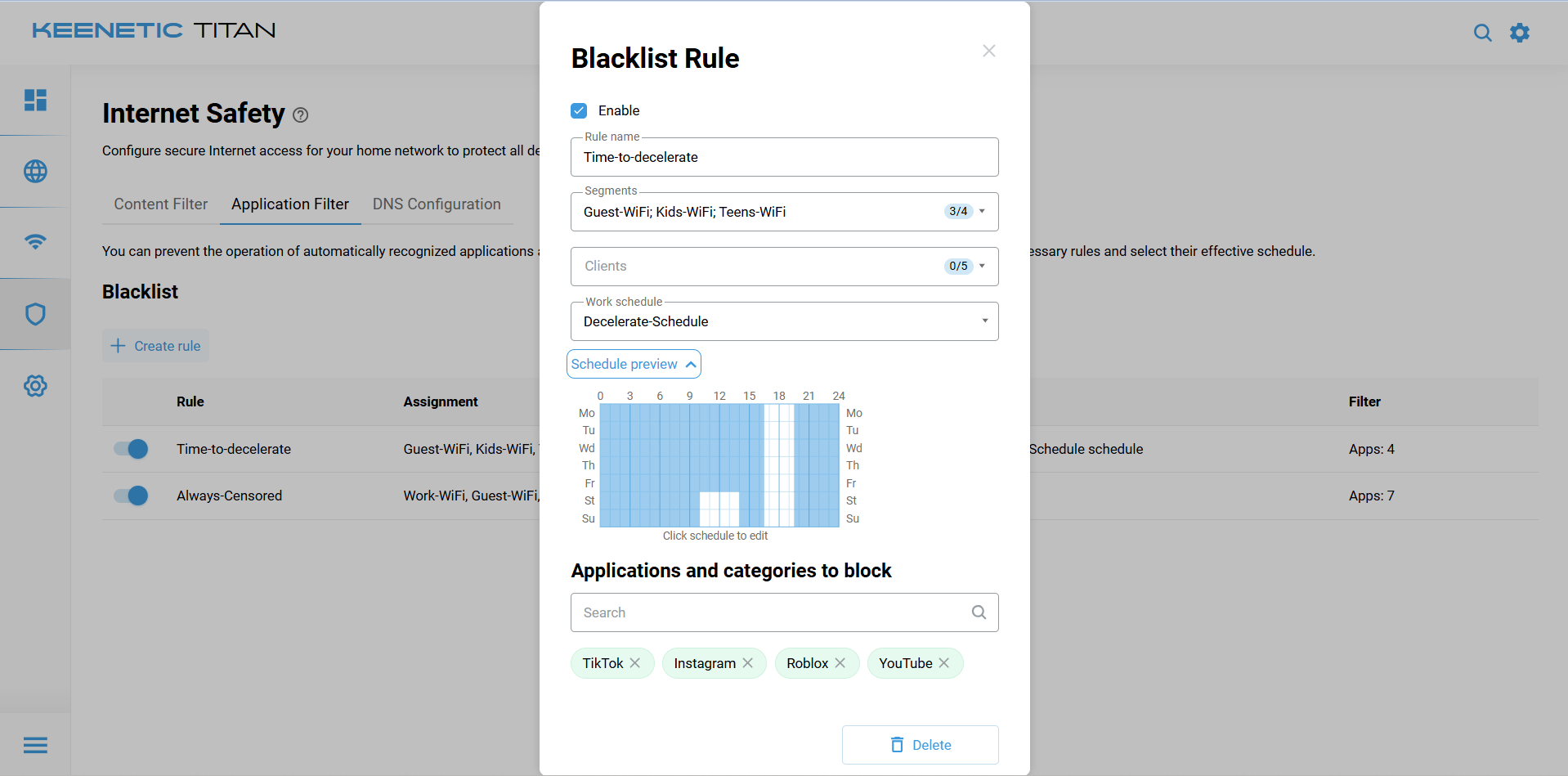Toggle the Always-Censored rule switch
Viewport: 1568px width, 776px height.
(131, 496)
